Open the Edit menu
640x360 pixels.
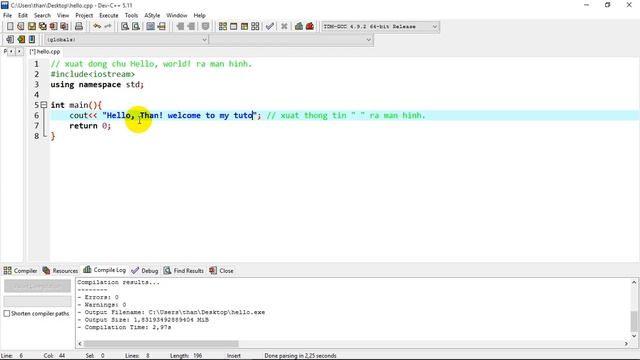(x=23, y=16)
